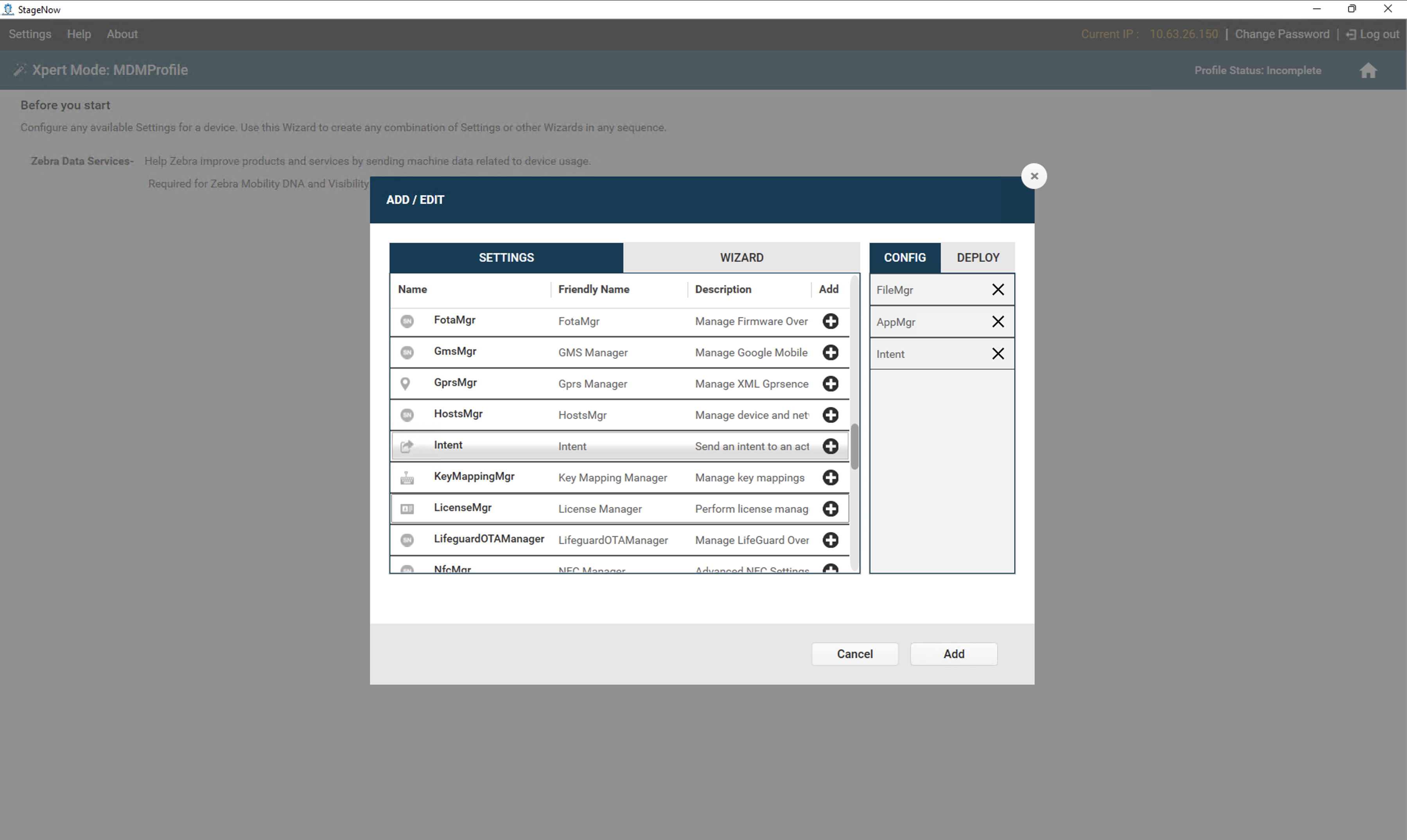
Task: Click the settings list scrollbar thumb
Action: point(854,447)
